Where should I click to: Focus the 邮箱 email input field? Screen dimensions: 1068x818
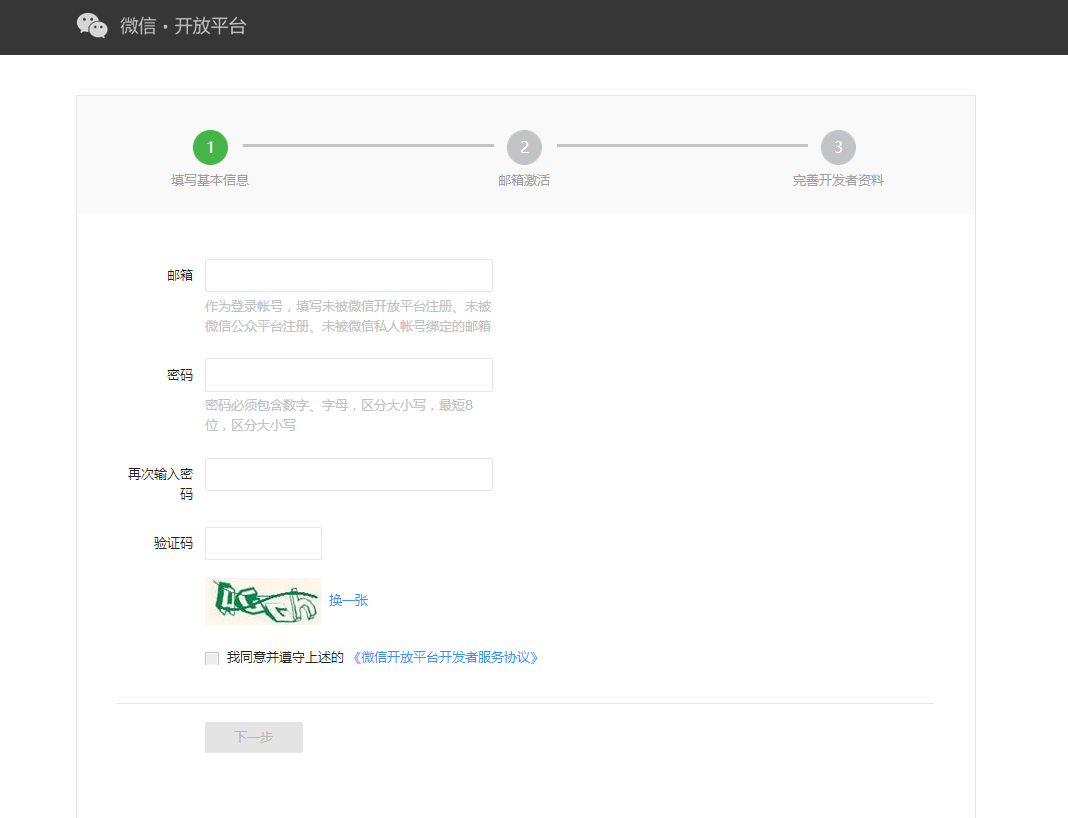point(349,275)
